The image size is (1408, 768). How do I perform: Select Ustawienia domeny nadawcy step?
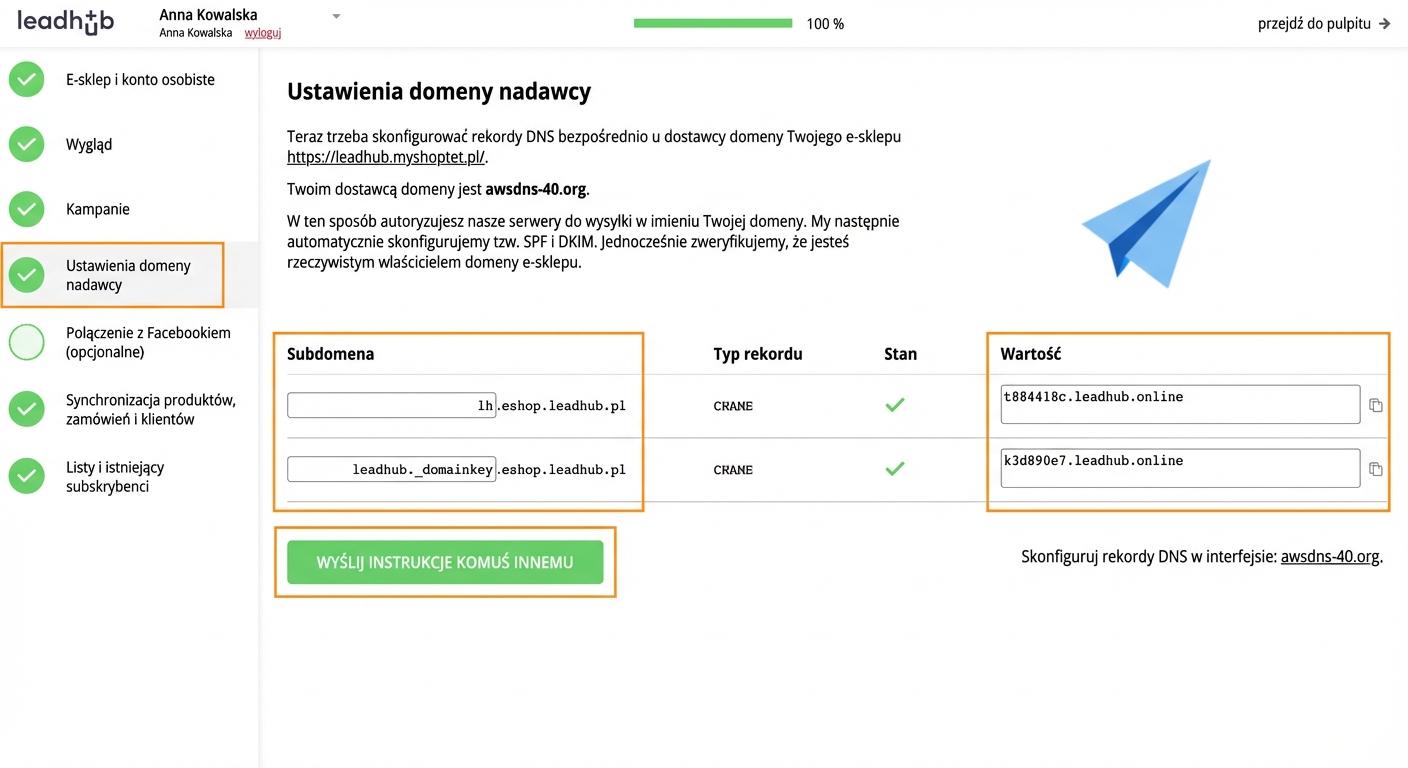click(128, 275)
